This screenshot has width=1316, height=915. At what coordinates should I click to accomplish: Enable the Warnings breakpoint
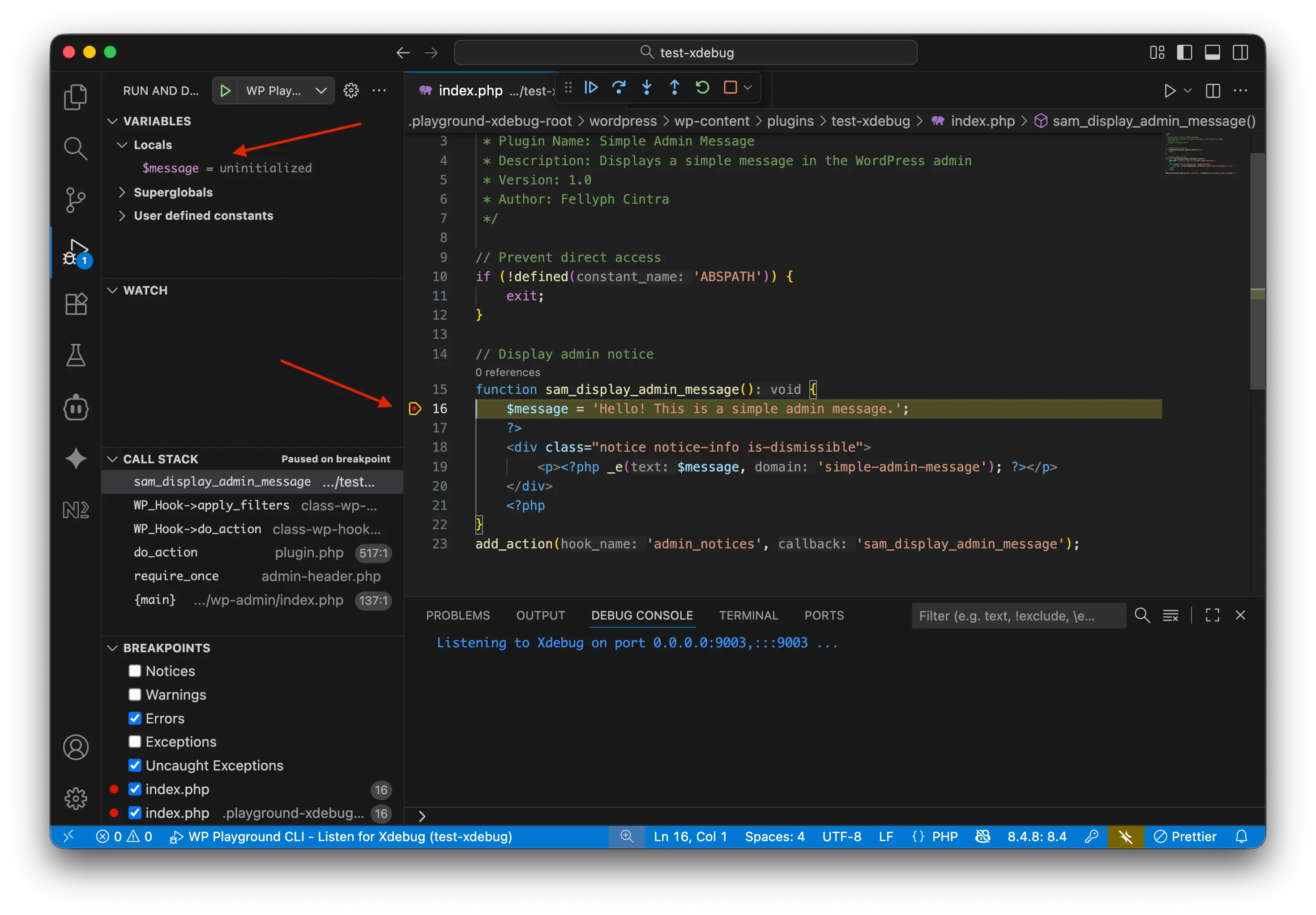pyautogui.click(x=135, y=694)
